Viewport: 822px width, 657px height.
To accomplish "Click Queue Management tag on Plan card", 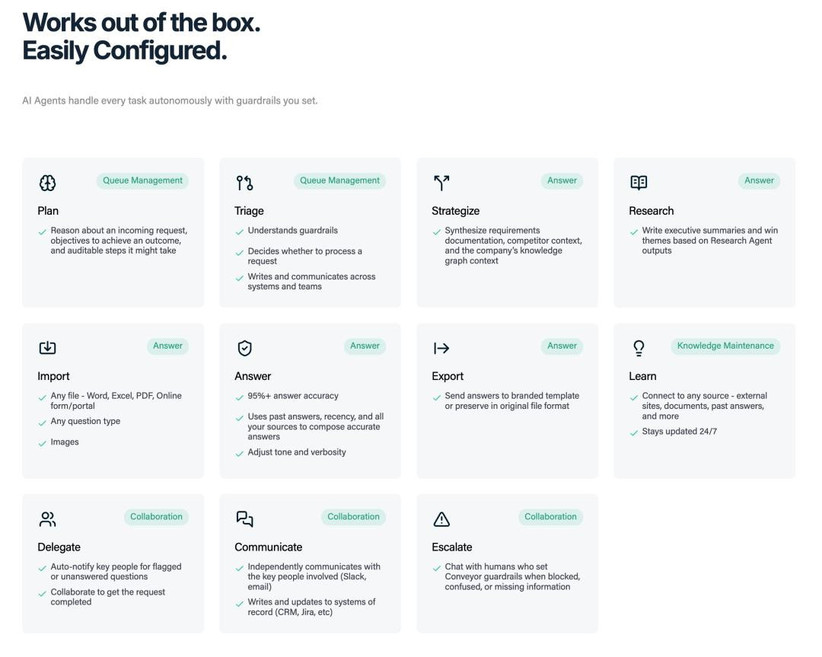I will click(142, 181).
